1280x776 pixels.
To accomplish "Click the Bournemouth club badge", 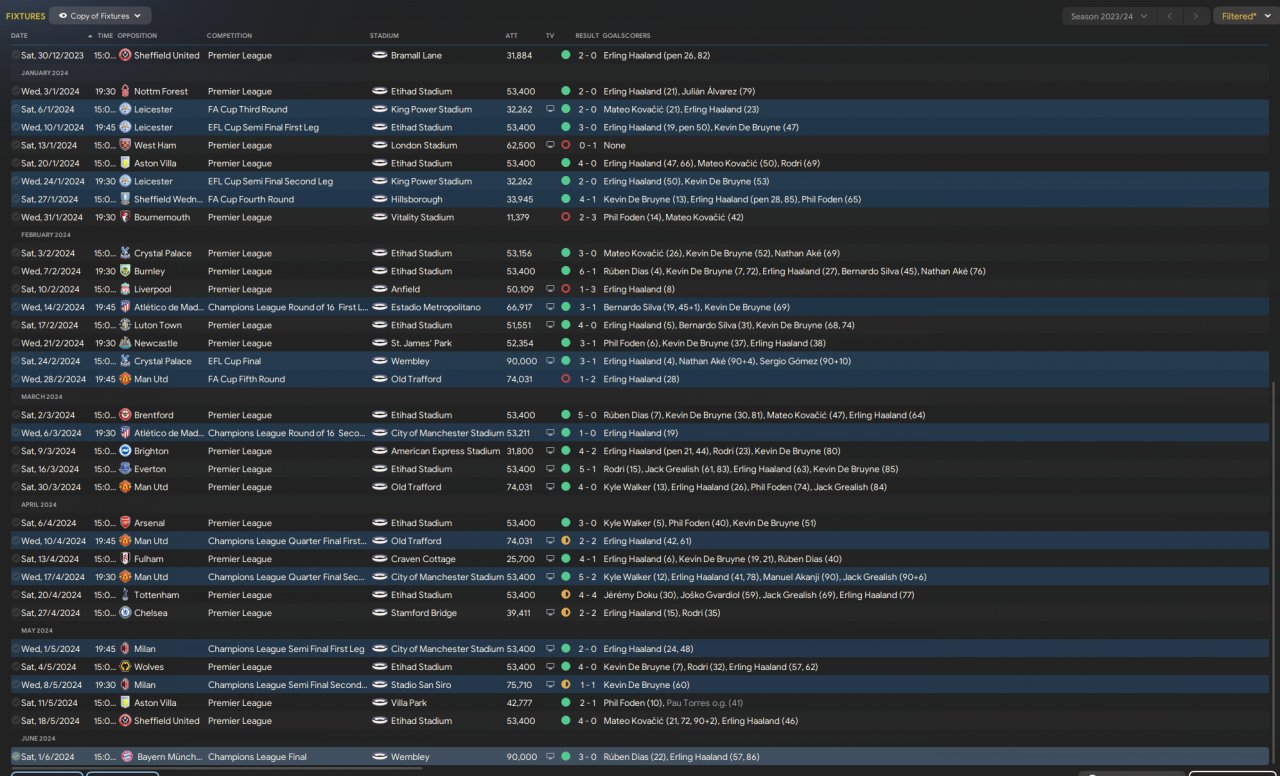I will [125, 217].
